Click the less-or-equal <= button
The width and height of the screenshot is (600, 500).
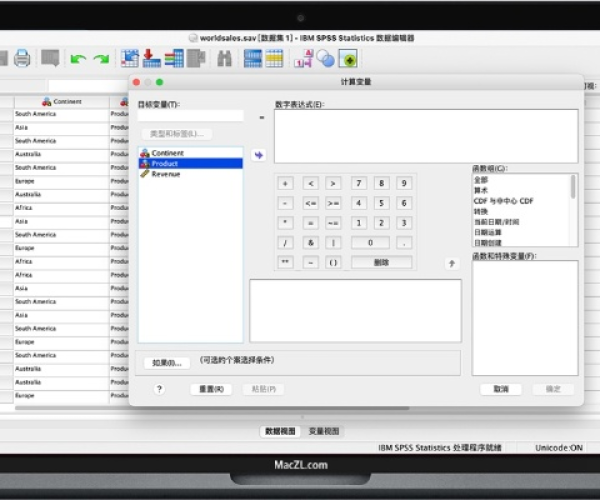pos(311,203)
